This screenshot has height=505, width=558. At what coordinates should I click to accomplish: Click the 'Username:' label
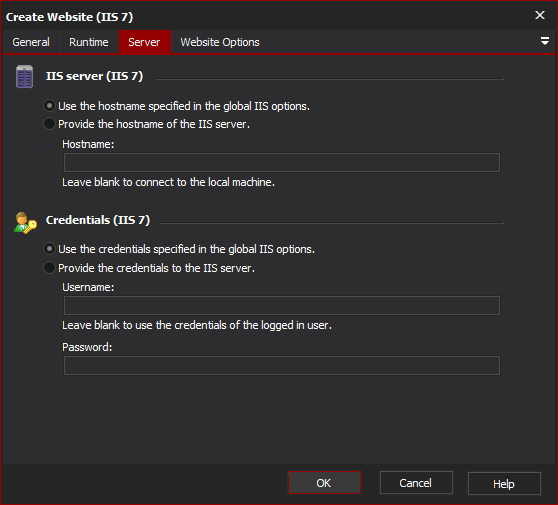point(88,287)
